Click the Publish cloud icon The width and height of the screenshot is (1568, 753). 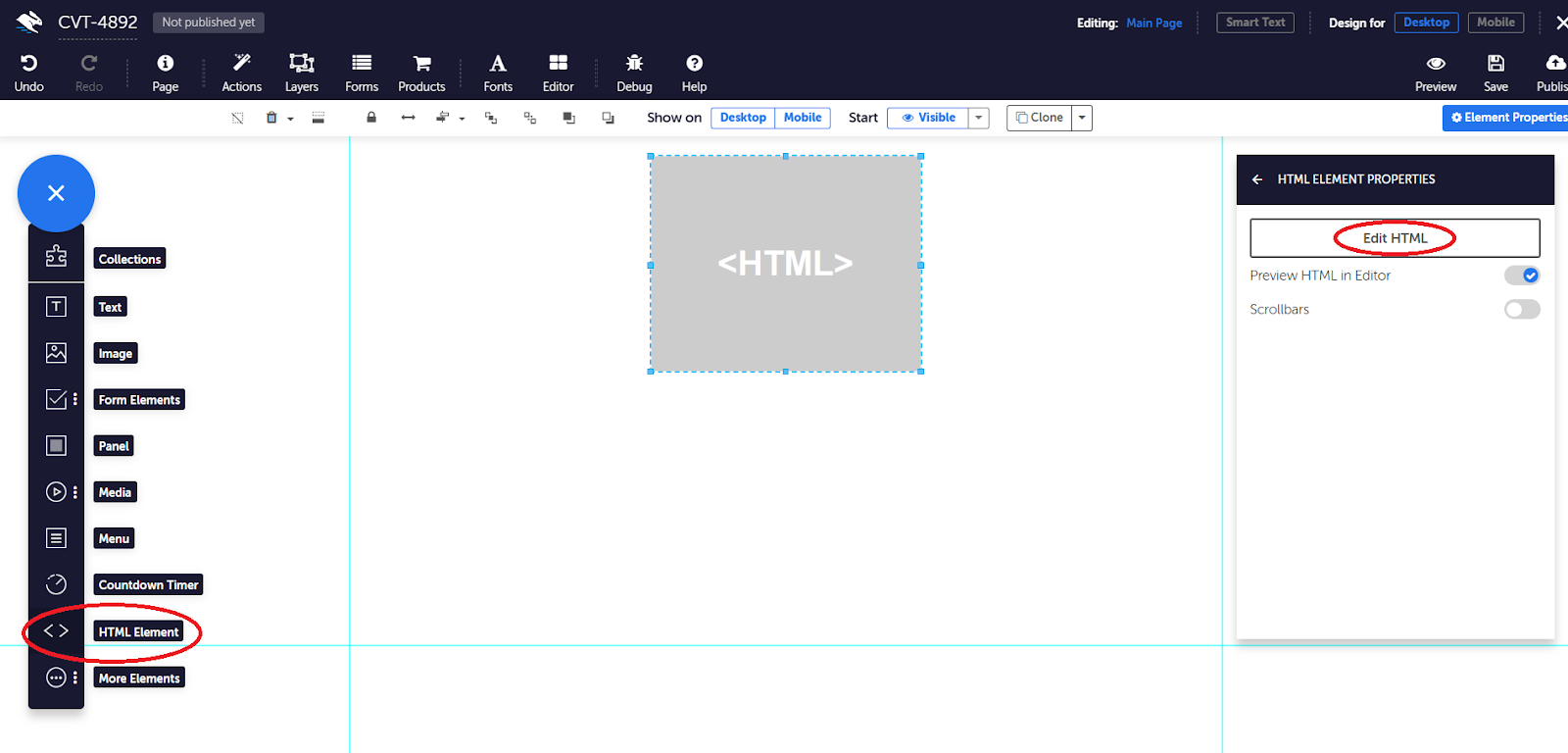click(x=1555, y=64)
